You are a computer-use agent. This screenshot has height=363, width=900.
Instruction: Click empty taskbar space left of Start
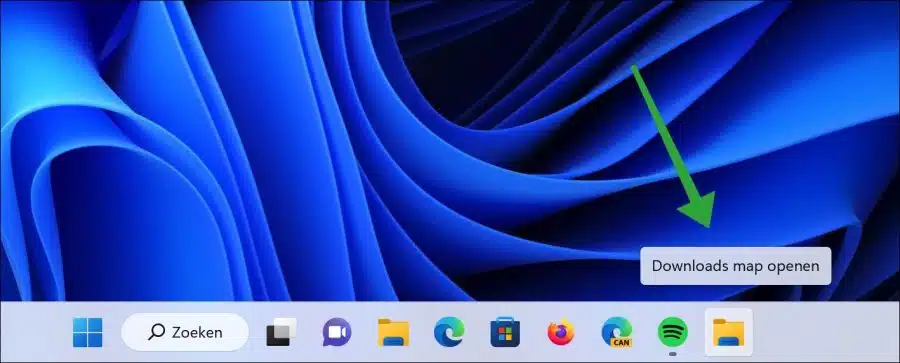pos(34,332)
